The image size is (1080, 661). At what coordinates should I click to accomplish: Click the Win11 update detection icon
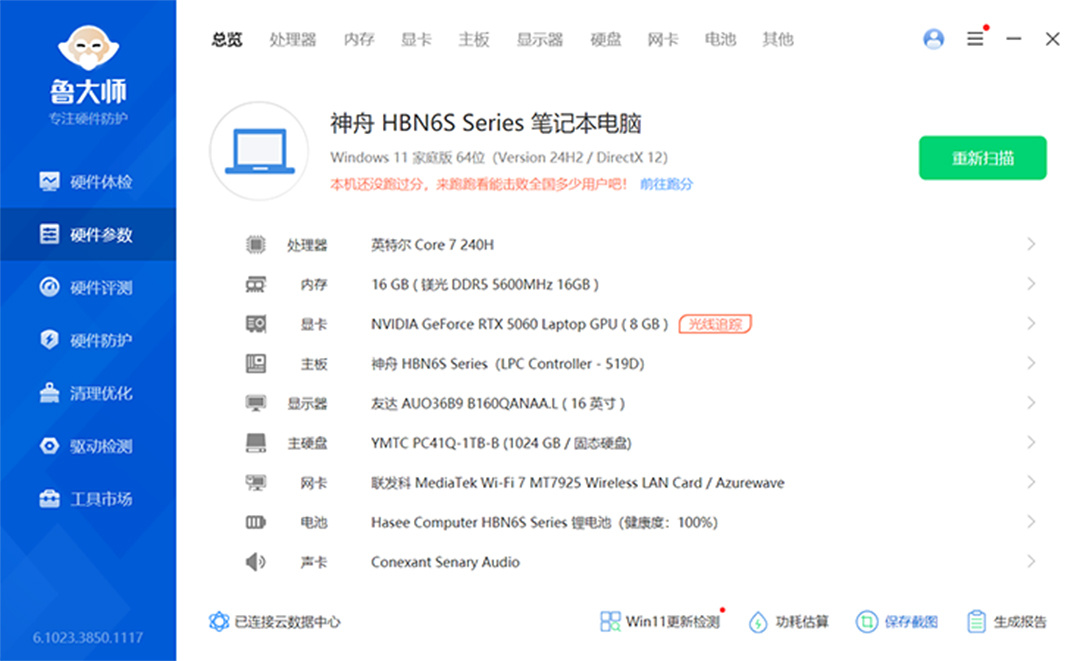pyautogui.click(x=610, y=622)
